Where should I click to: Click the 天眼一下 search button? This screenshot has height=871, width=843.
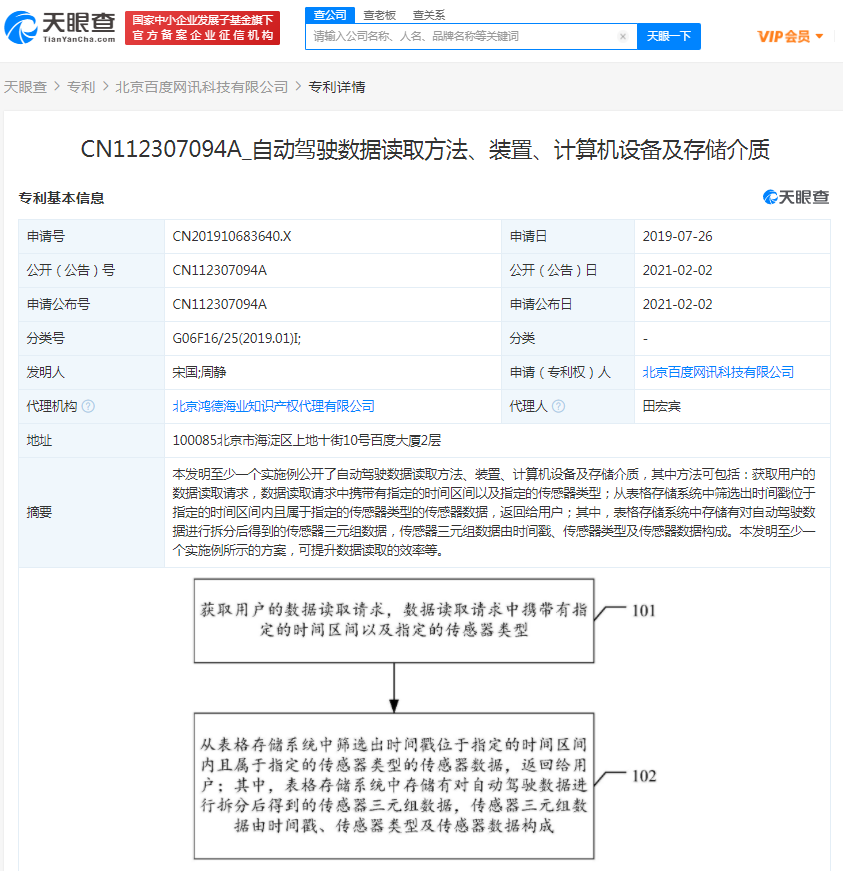[x=669, y=37]
